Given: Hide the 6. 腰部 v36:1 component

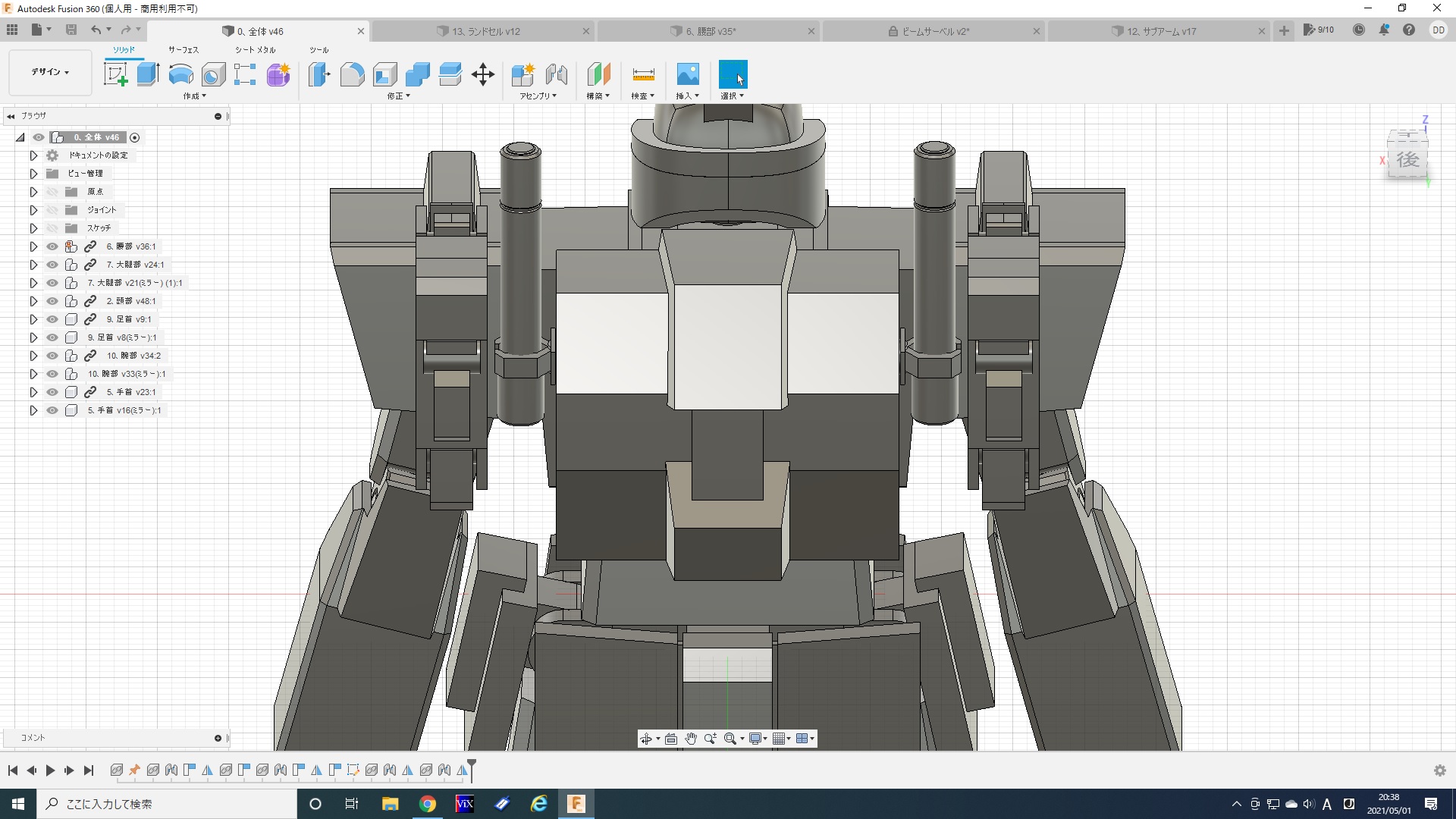Looking at the screenshot, I should [x=52, y=246].
